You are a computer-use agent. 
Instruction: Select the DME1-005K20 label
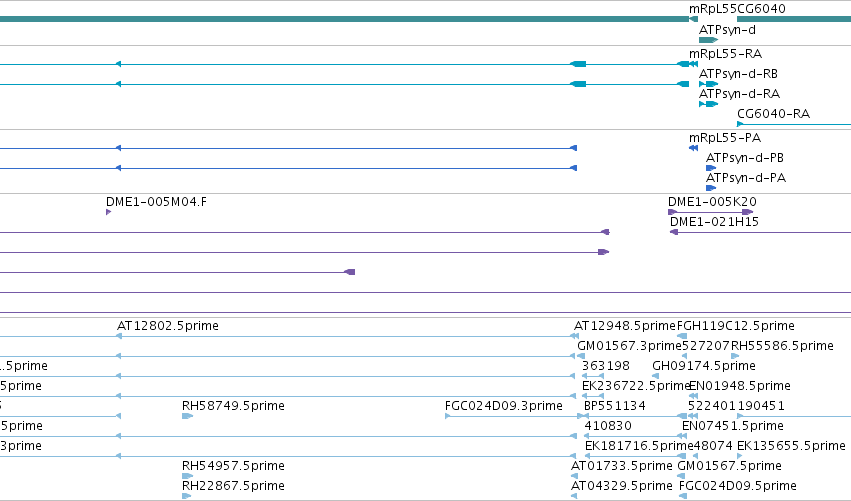pos(712,202)
